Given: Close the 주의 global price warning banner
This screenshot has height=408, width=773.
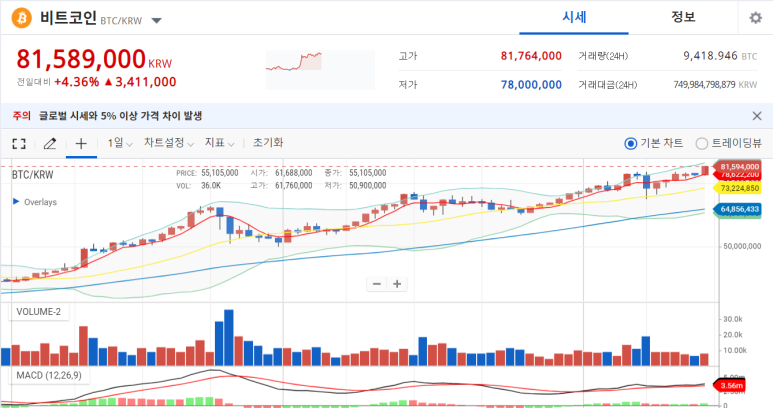Looking at the screenshot, I should pyautogui.click(x=757, y=116).
